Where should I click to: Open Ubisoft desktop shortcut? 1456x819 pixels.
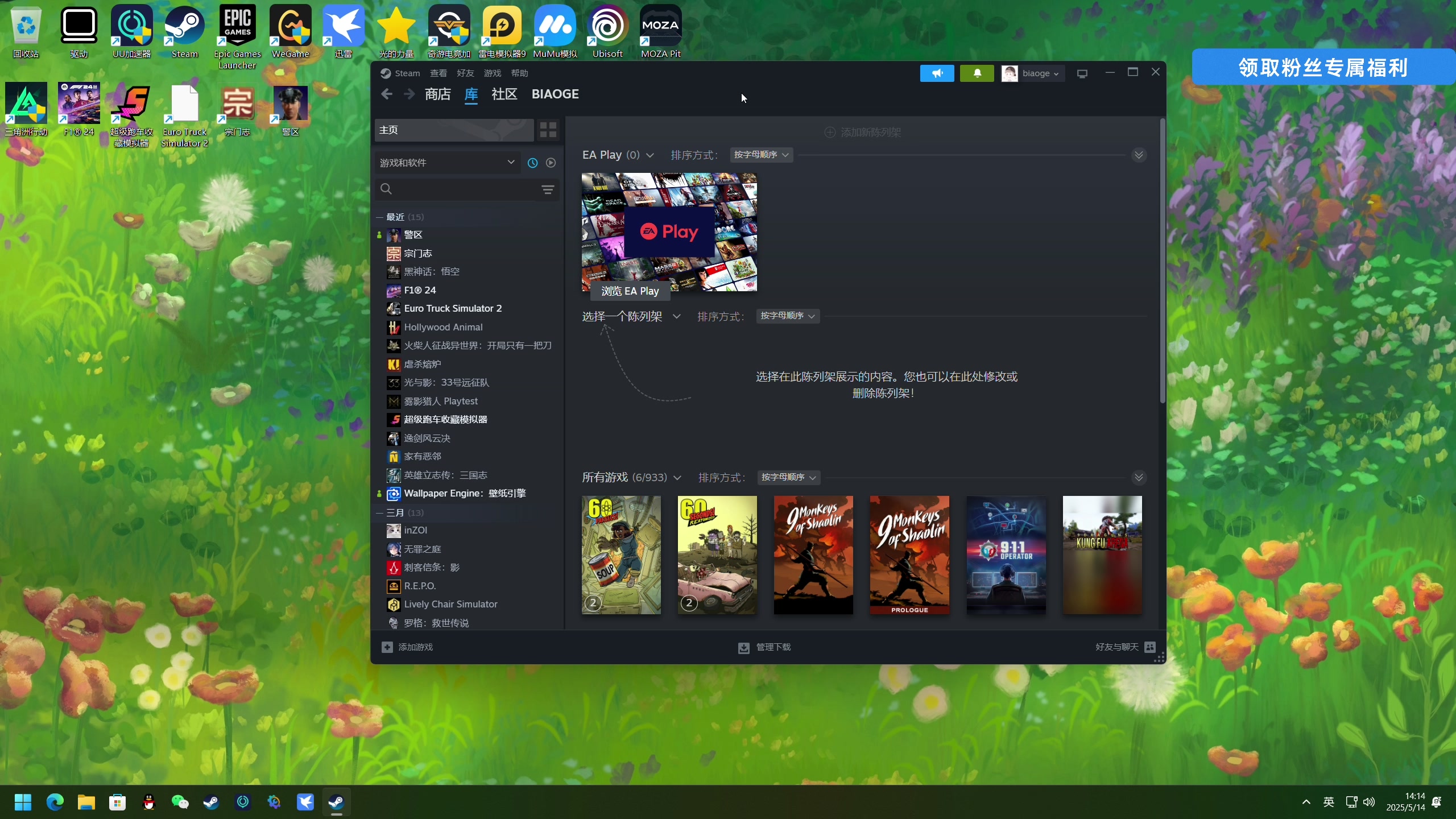coord(607,31)
